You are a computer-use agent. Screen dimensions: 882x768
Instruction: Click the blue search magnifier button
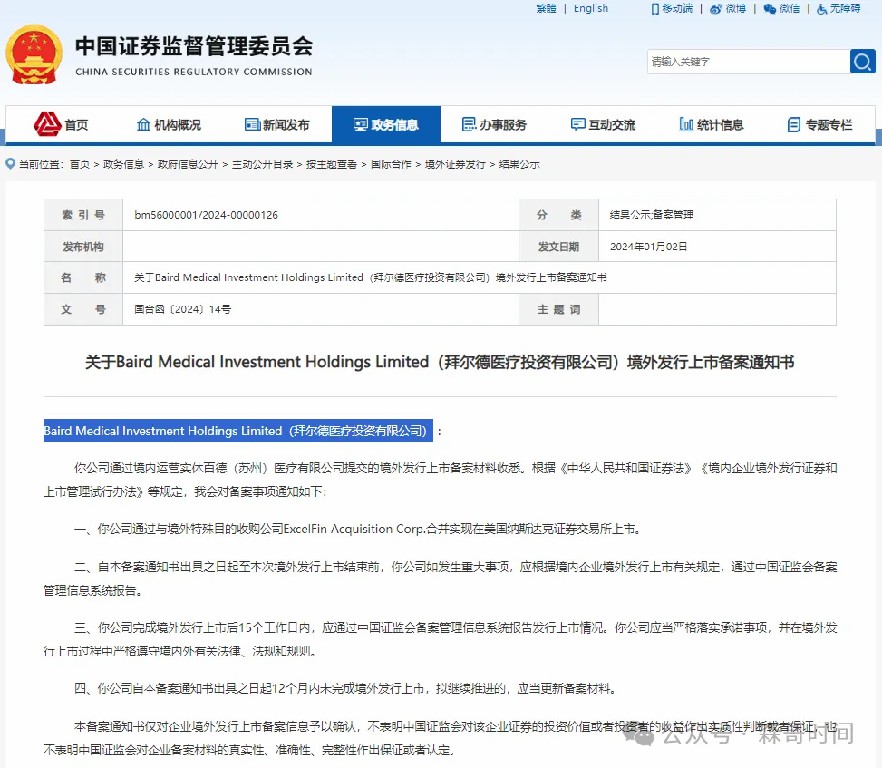(862, 61)
